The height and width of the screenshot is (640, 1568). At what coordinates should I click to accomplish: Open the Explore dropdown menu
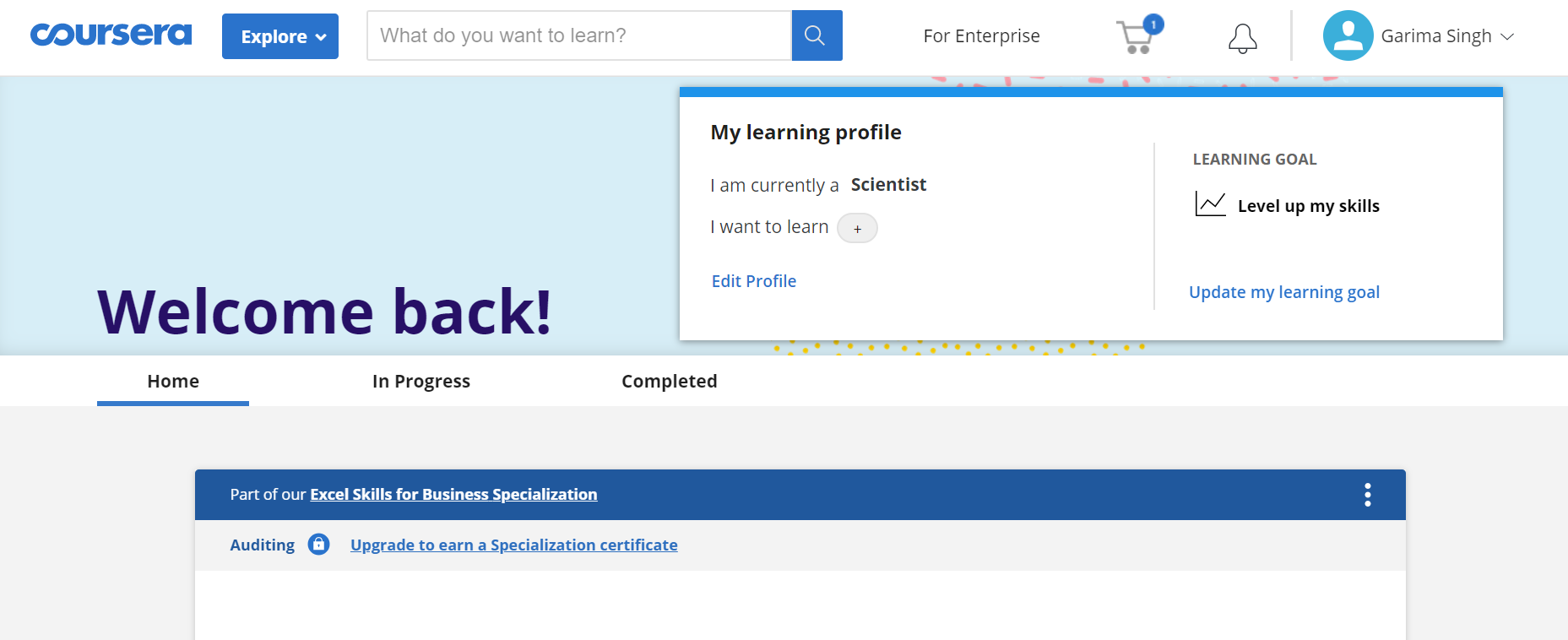coord(280,36)
